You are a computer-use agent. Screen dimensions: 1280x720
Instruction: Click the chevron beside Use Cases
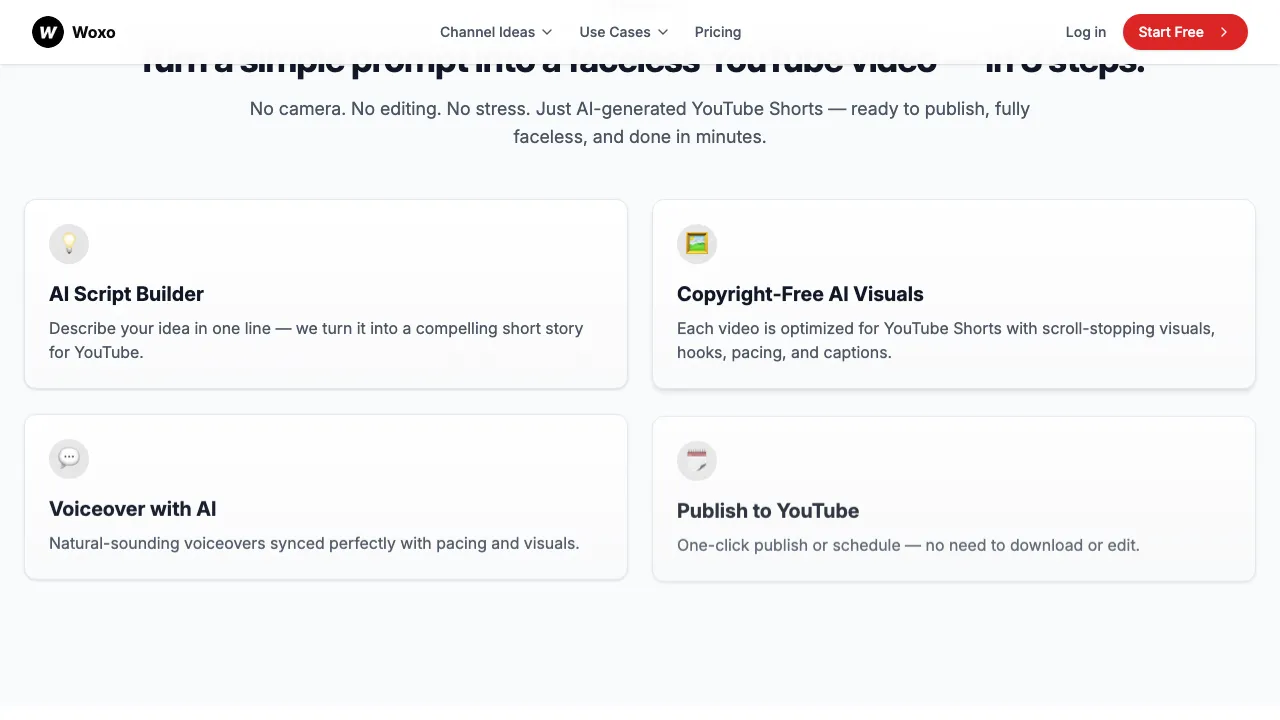(663, 32)
